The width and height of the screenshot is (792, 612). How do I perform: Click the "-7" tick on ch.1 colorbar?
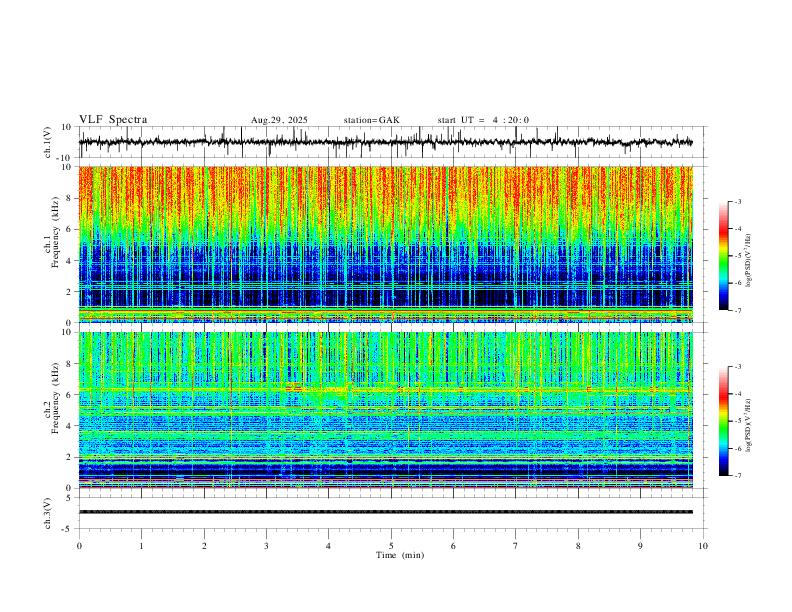(738, 311)
